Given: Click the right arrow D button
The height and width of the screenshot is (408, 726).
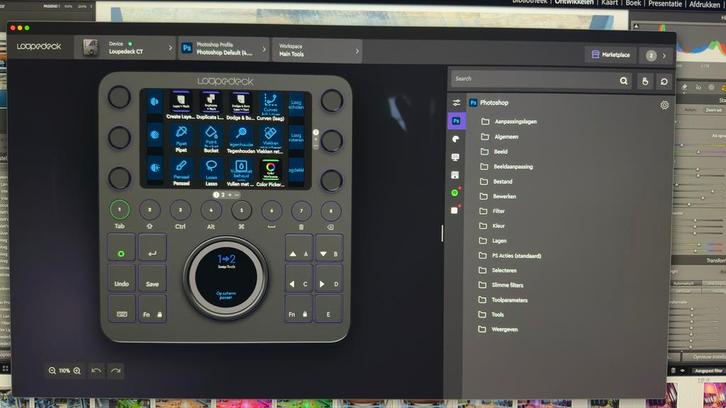Looking at the screenshot, I should (x=328, y=279).
